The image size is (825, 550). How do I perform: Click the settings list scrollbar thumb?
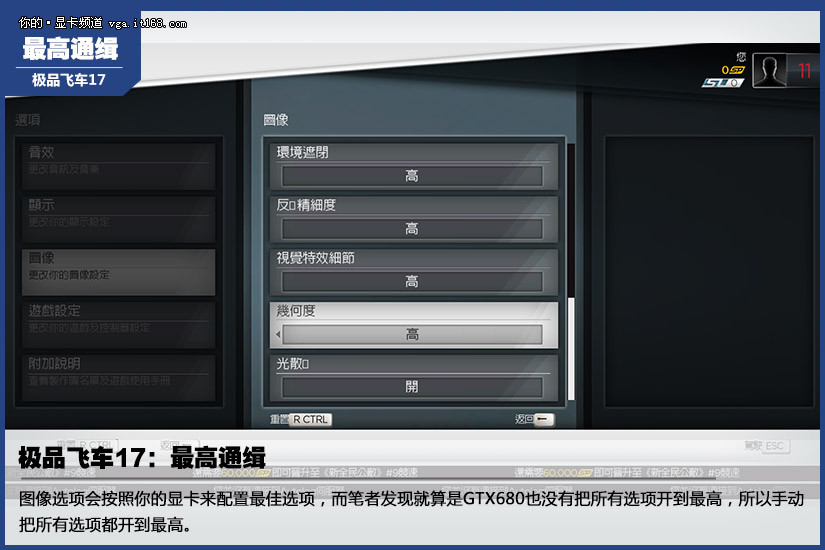click(x=571, y=349)
